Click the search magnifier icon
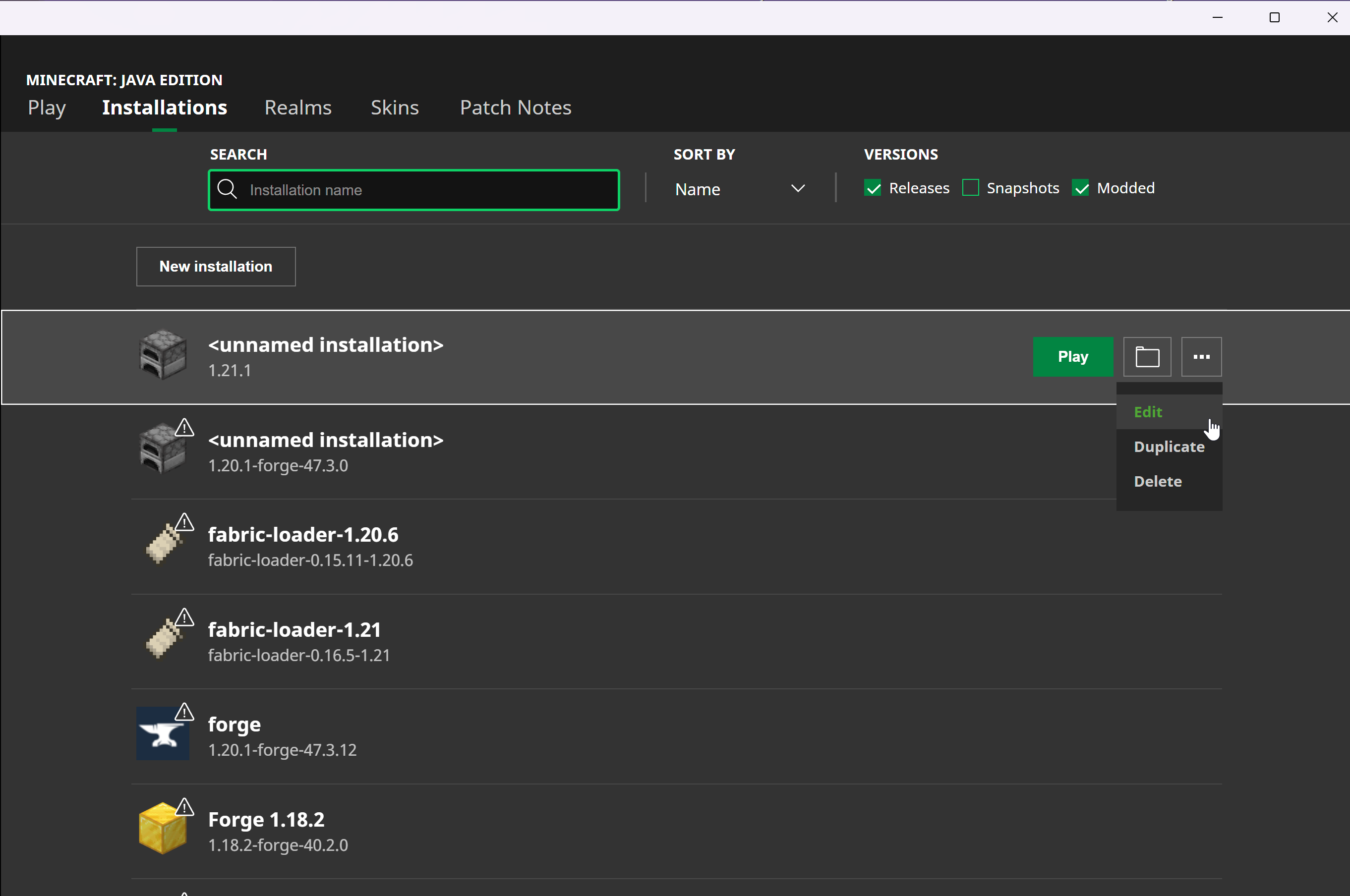The width and height of the screenshot is (1350, 896). point(227,189)
